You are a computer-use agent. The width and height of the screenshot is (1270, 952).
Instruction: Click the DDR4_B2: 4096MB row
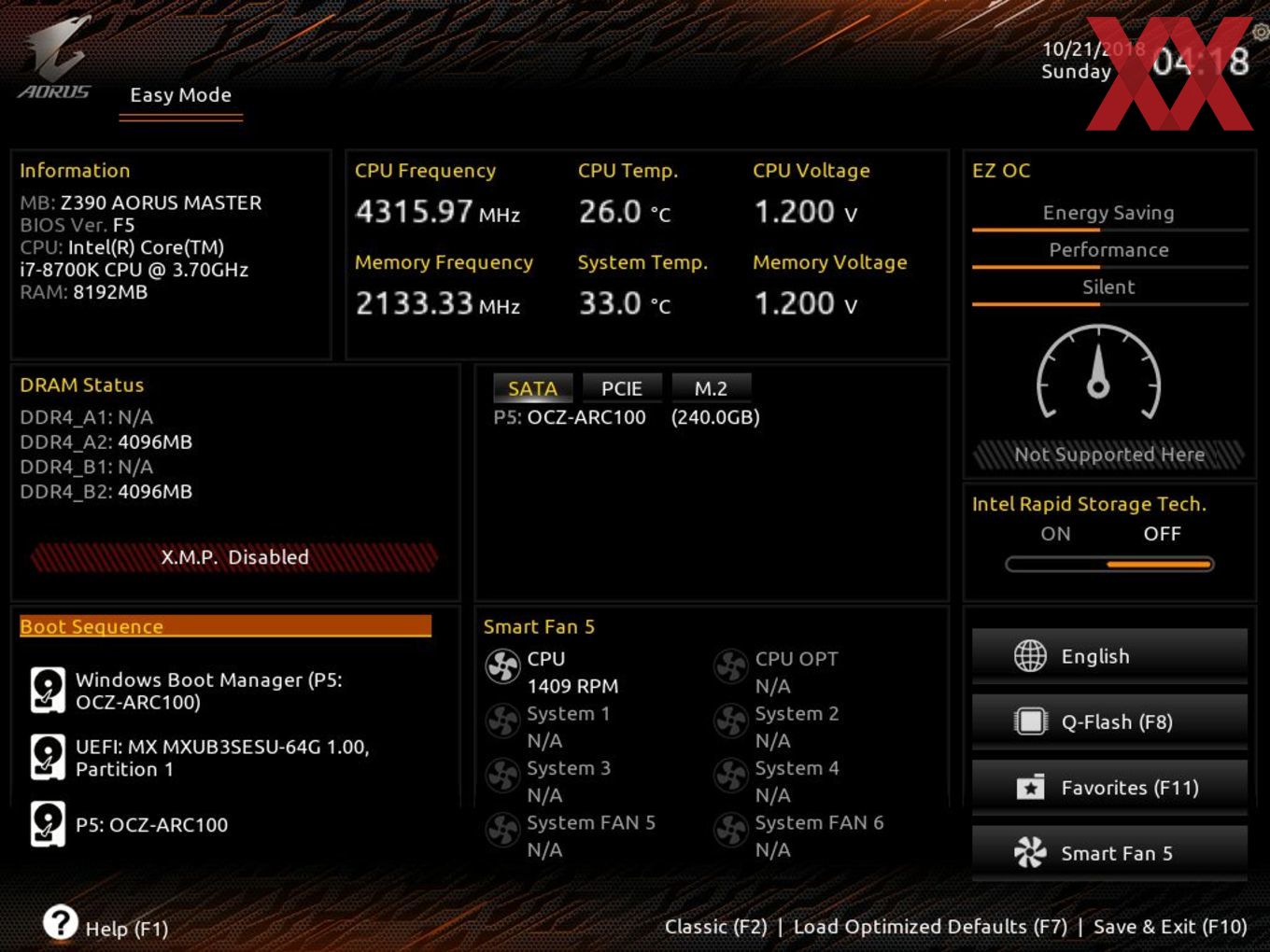106,491
